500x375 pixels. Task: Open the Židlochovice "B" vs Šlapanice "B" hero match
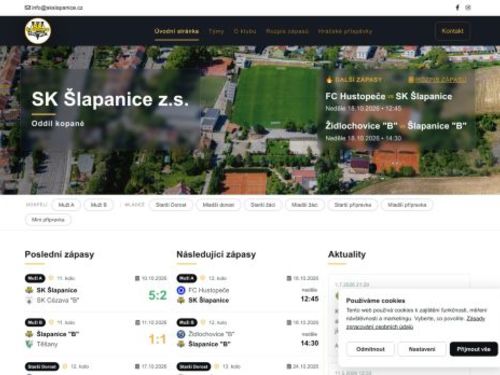pyautogui.click(x=396, y=126)
